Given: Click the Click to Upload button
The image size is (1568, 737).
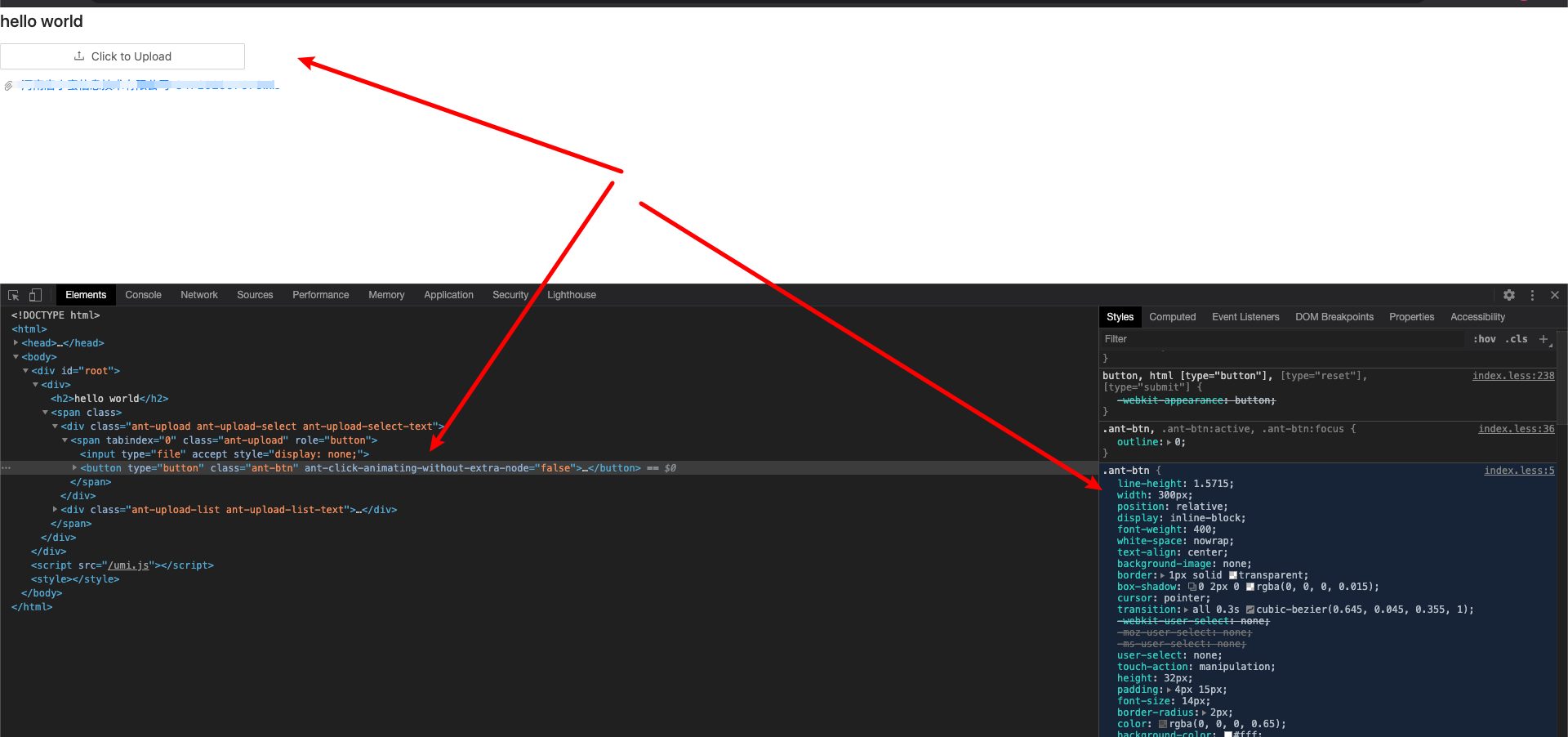Looking at the screenshot, I should tap(122, 56).
